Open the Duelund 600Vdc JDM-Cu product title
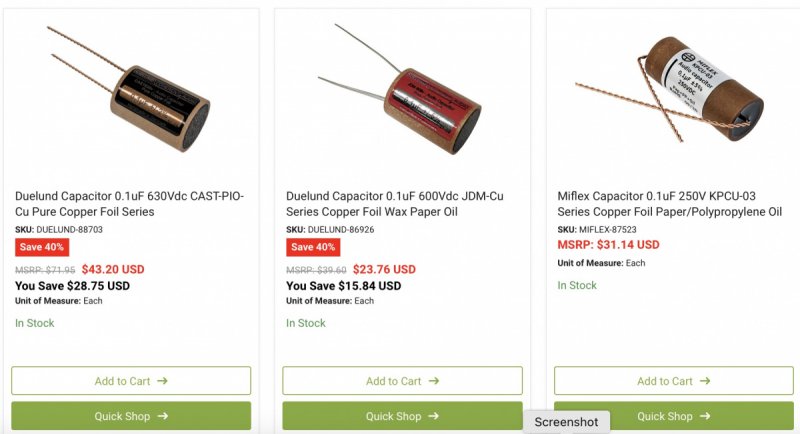800x434 pixels. pos(401,204)
